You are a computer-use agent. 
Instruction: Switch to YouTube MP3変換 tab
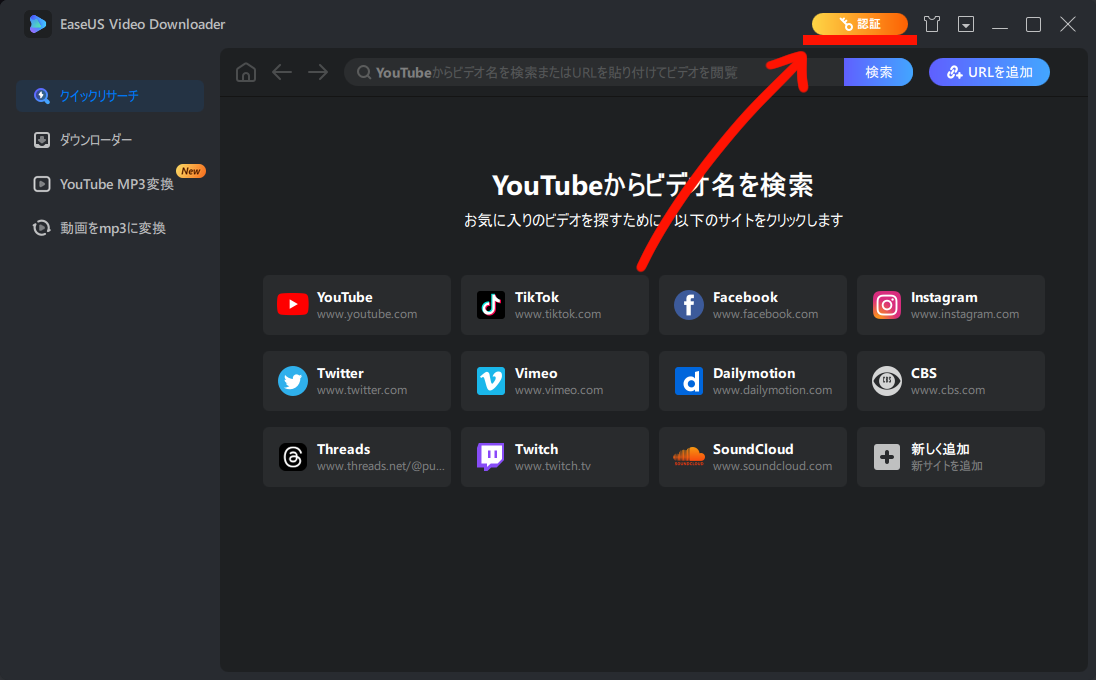click(x=116, y=184)
